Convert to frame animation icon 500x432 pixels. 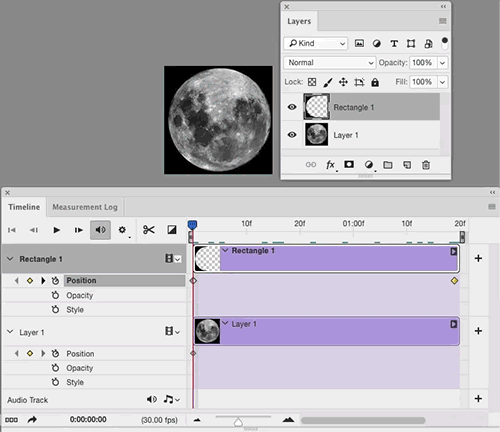click(x=11, y=420)
